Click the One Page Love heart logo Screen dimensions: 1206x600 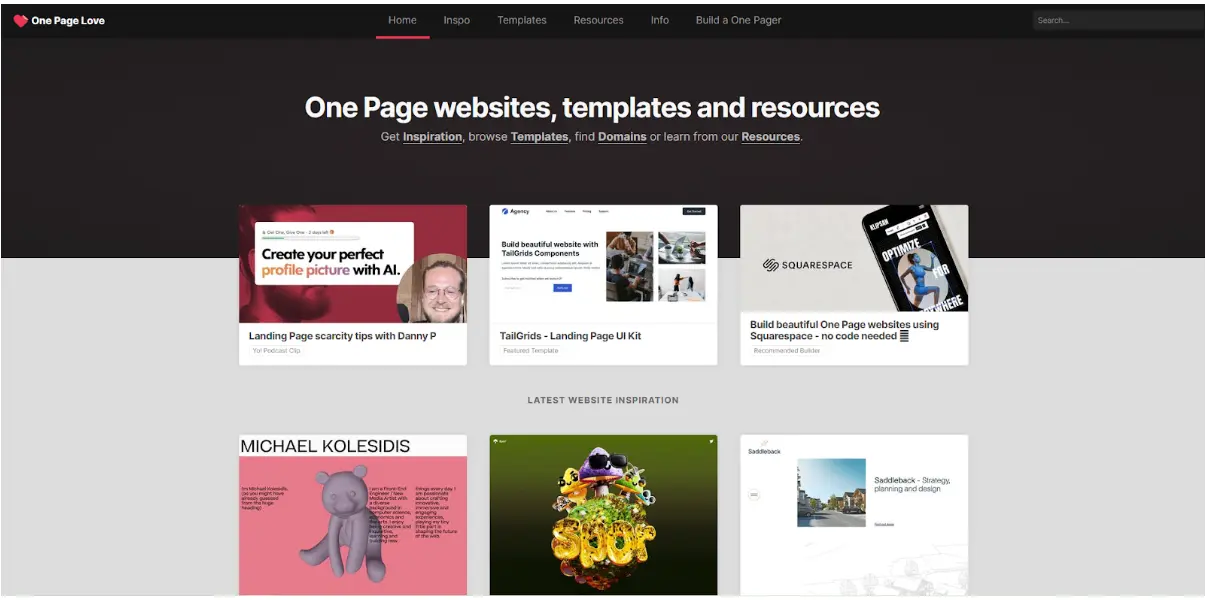click(20, 20)
